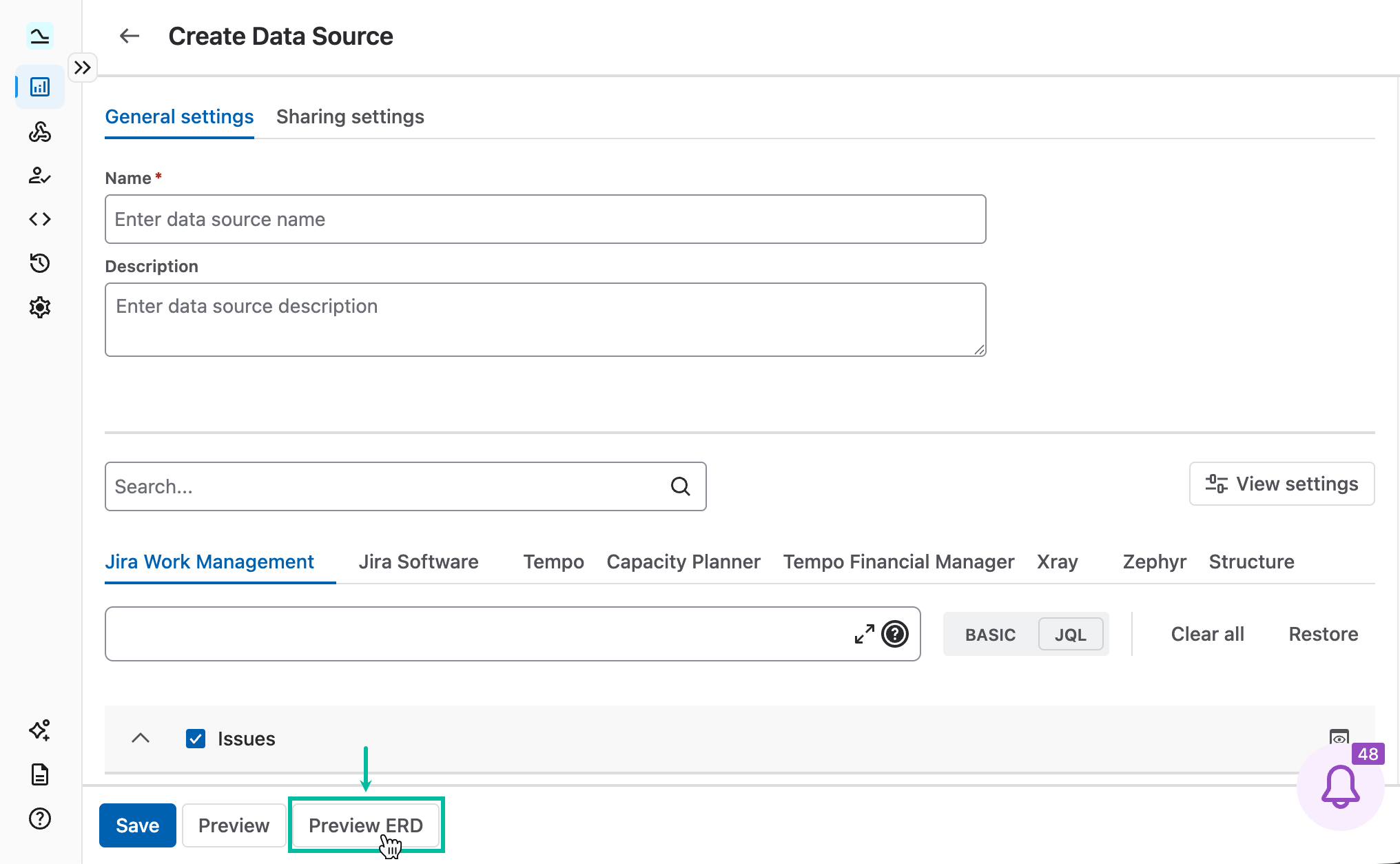This screenshot has height=864, width=1400.
Task: Click the app logo icon in the sidebar
Action: [x=40, y=36]
